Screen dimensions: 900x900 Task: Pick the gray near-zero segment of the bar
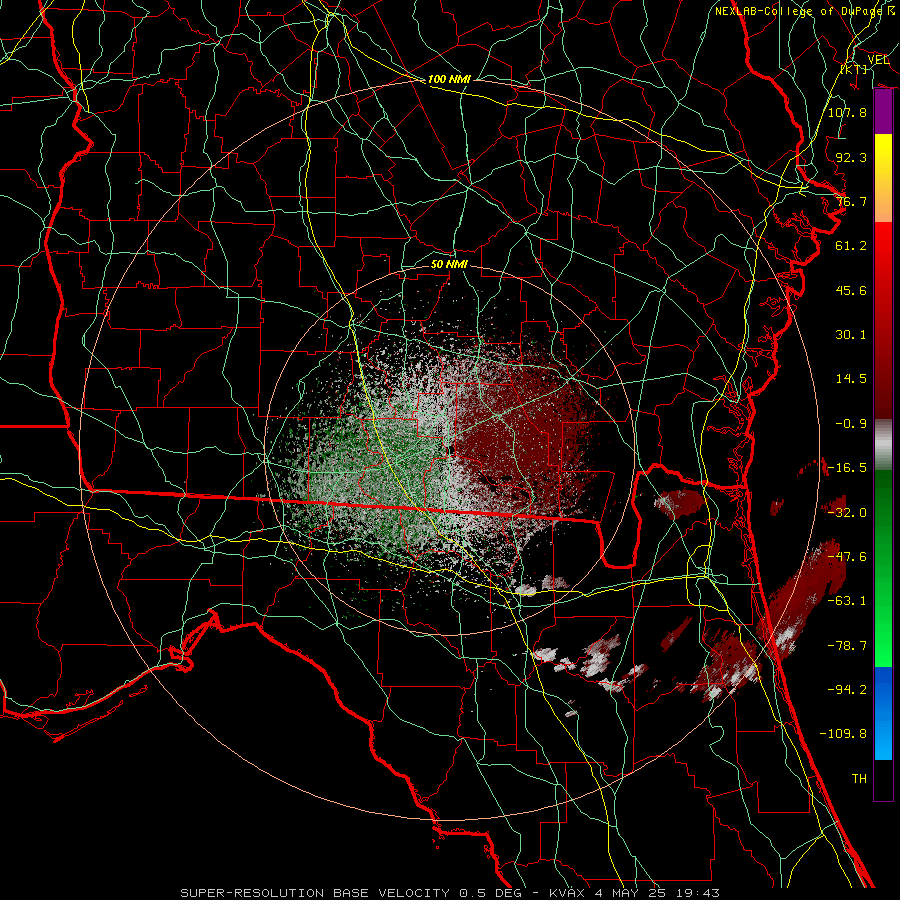883,444
